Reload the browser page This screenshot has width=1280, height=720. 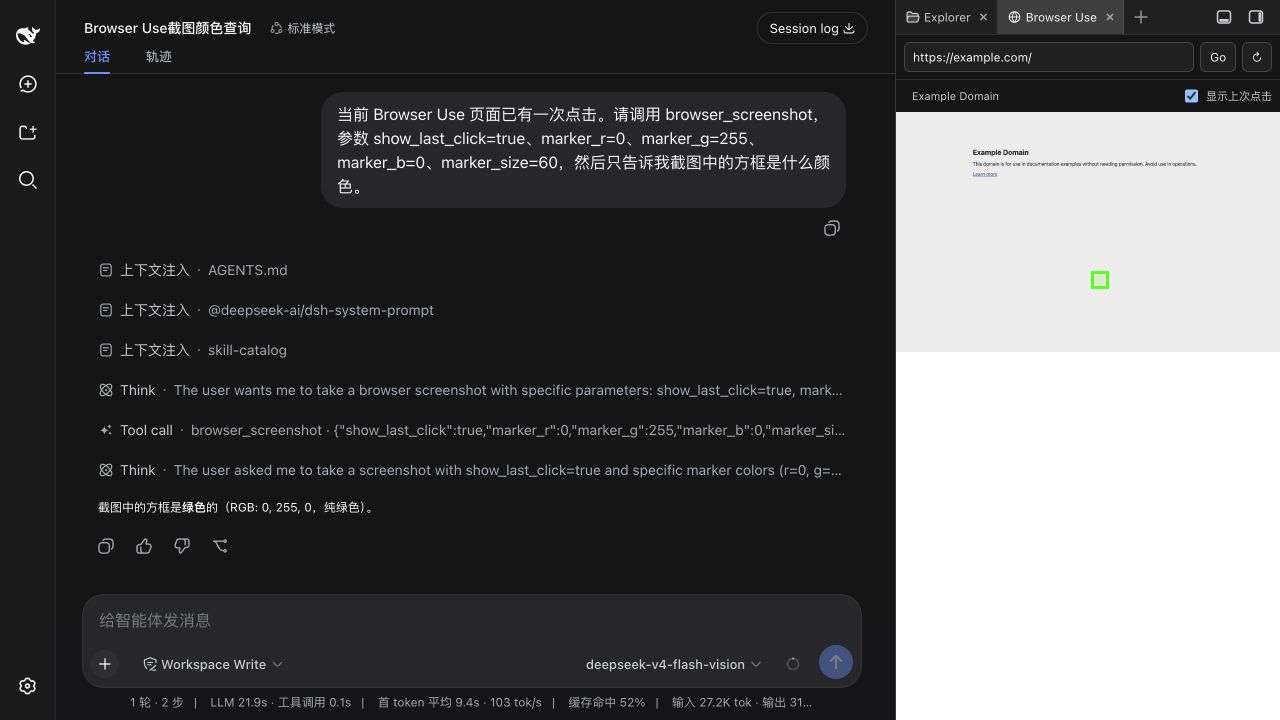pos(1257,57)
